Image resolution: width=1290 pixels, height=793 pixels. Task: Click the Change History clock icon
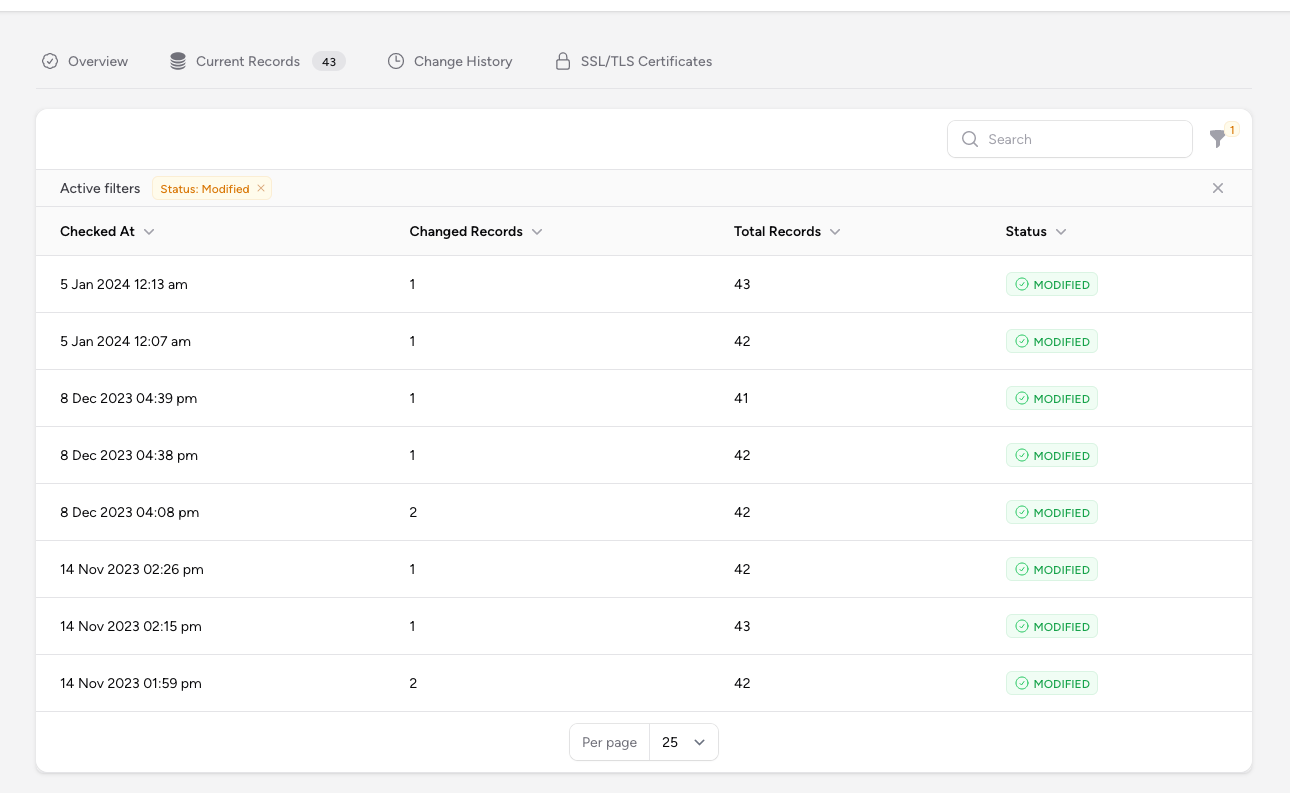396,61
